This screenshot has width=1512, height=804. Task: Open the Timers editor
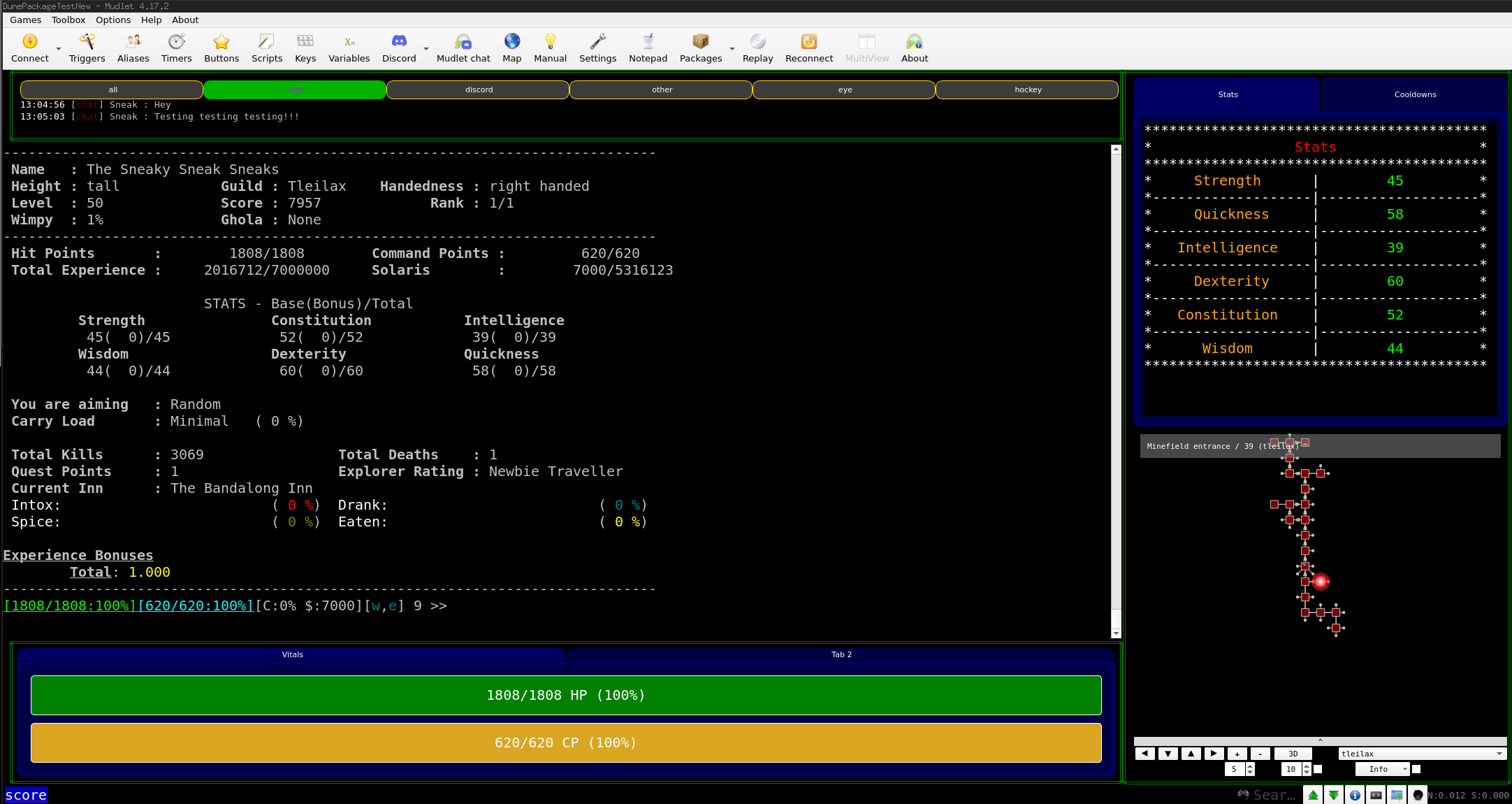(x=176, y=48)
